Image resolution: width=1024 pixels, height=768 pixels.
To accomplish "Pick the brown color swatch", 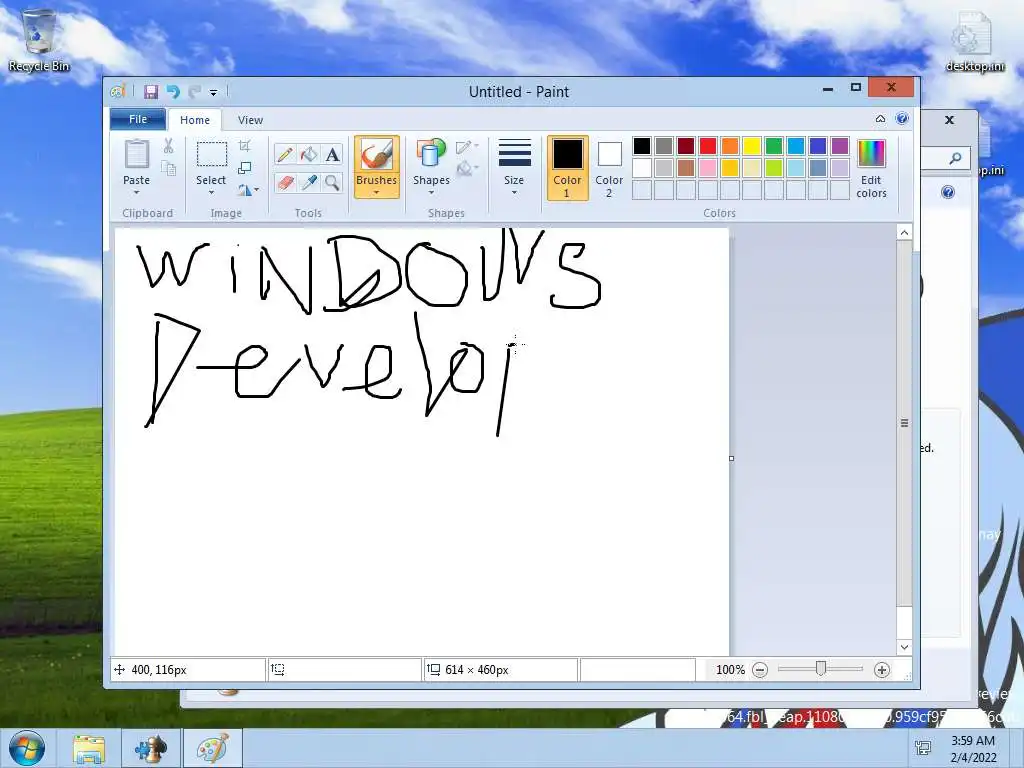I will 686,168.
